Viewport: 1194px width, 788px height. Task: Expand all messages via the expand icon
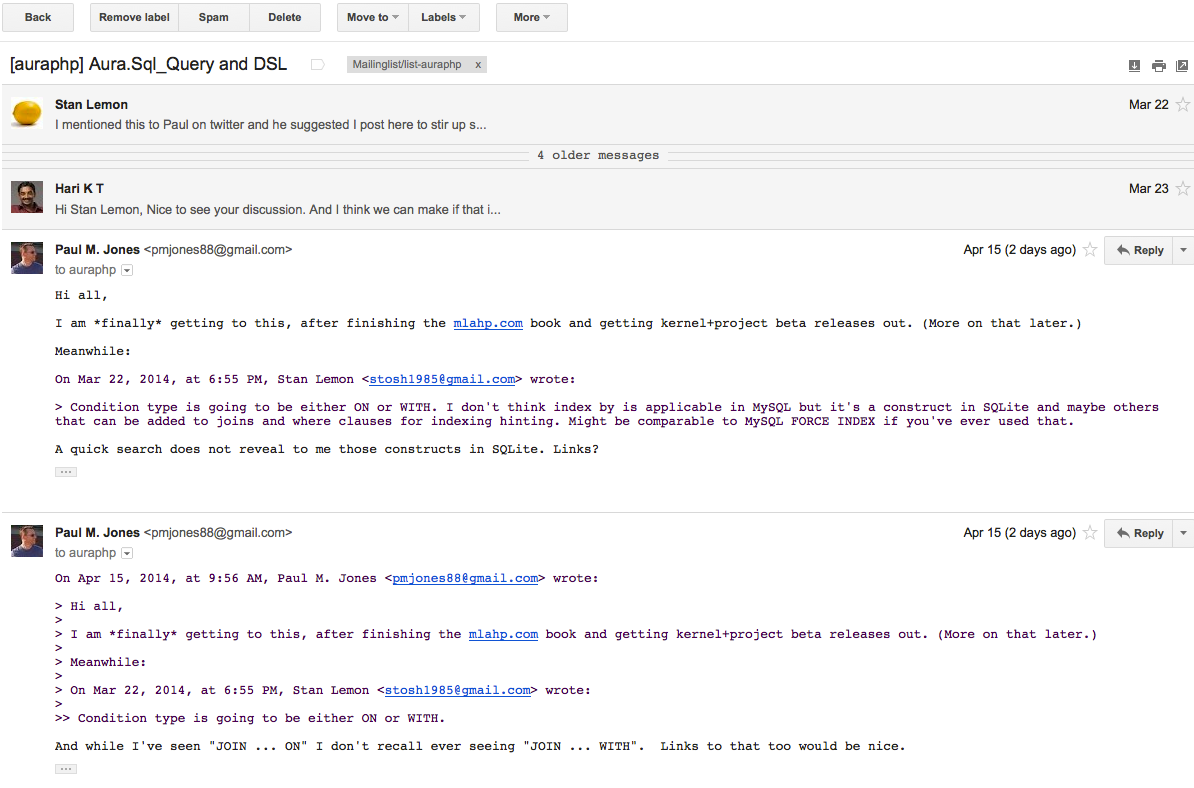1134,64
